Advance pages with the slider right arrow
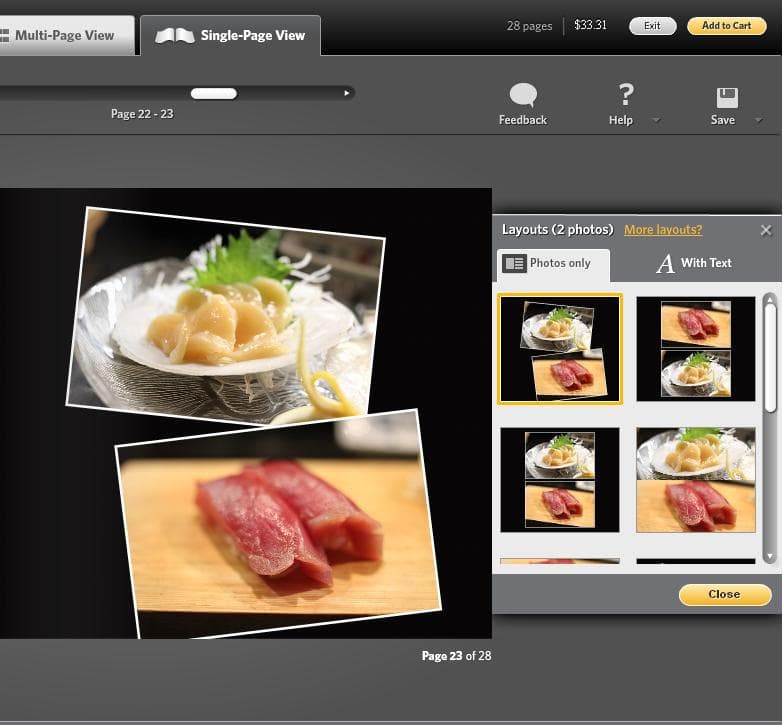The width and height of the screenshot is (783, 725). point(347,93)
